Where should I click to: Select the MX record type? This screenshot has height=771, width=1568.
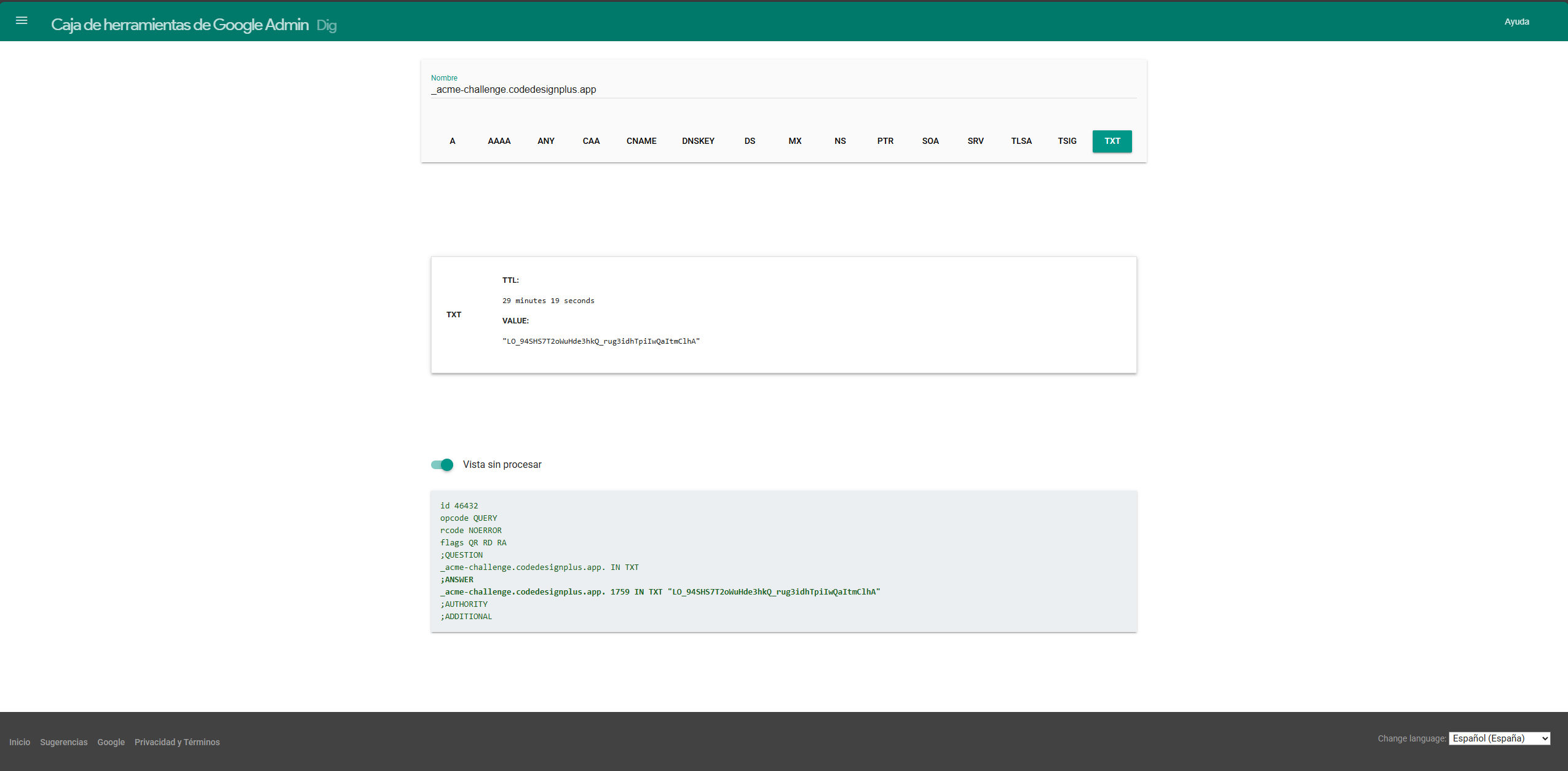click(795, 141)
